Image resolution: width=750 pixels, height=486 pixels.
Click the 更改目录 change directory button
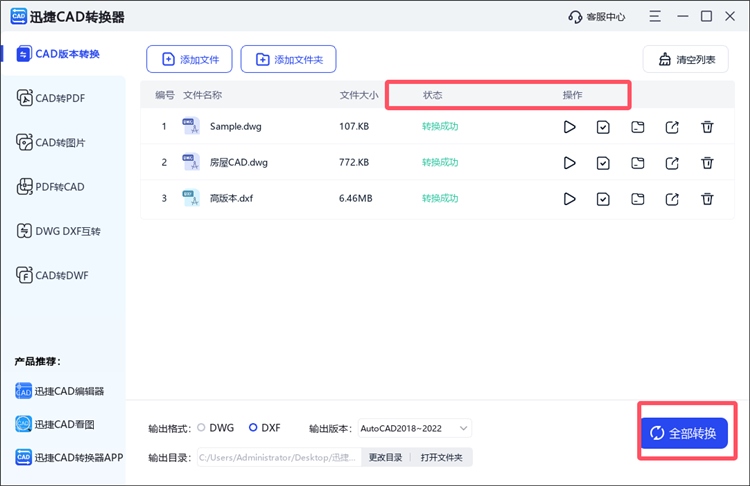[x=385, y=457]
